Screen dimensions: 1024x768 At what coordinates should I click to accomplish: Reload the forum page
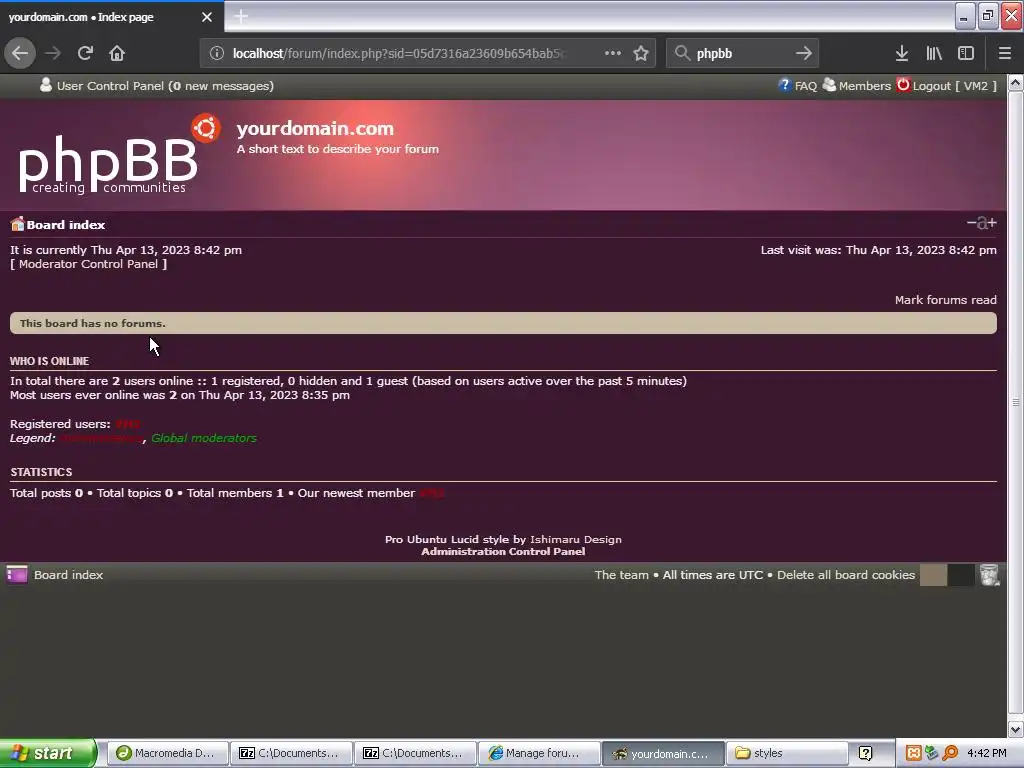point(85,53)
